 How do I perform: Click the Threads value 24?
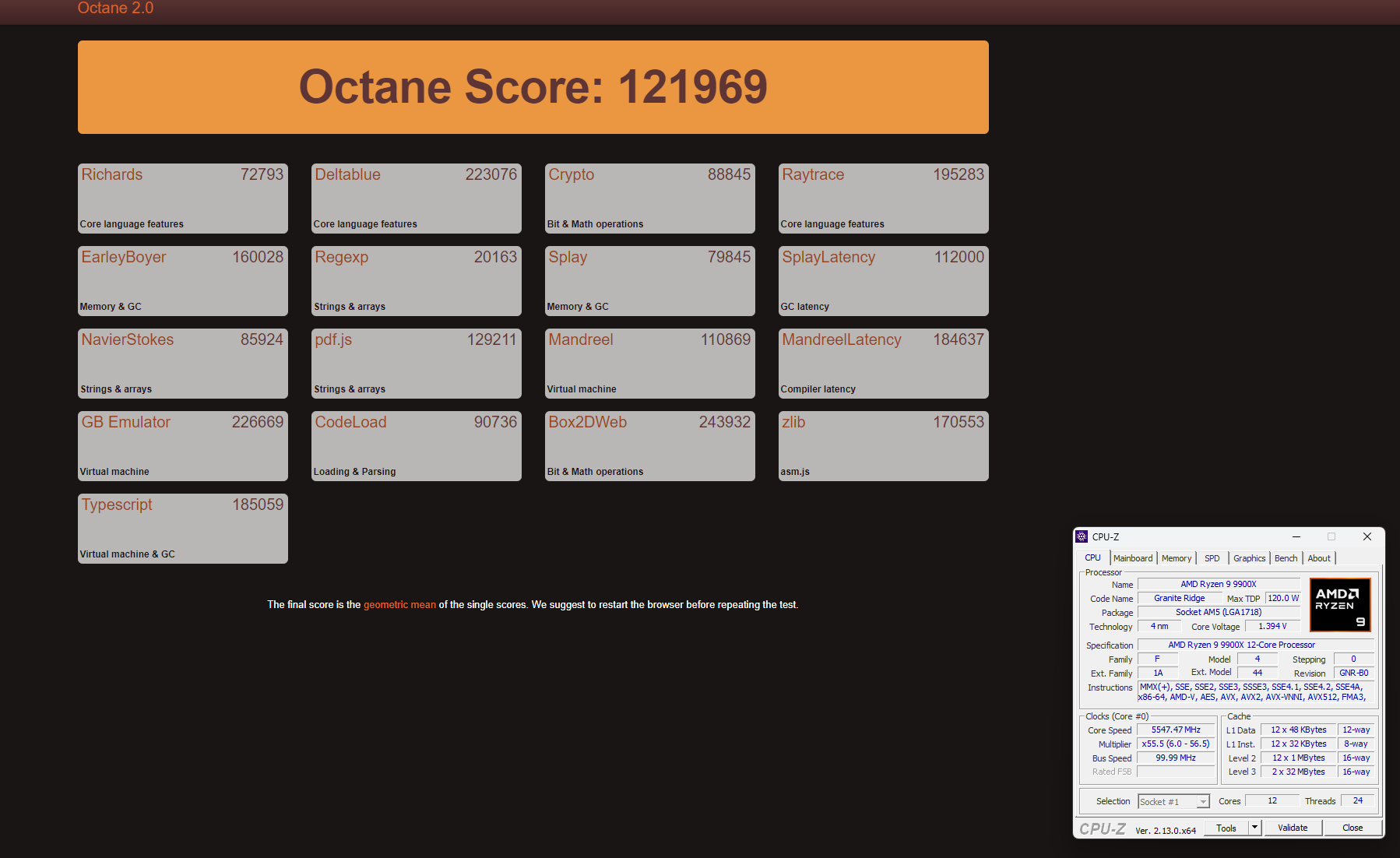pyautogui.click(x=1357, y=800)
